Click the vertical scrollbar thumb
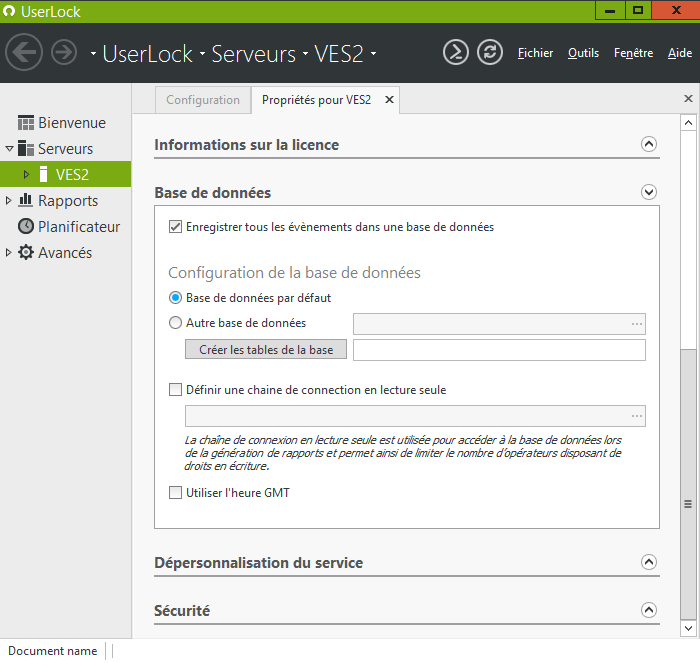The width and height of the screenshot is (700, 663). (688, 484)
